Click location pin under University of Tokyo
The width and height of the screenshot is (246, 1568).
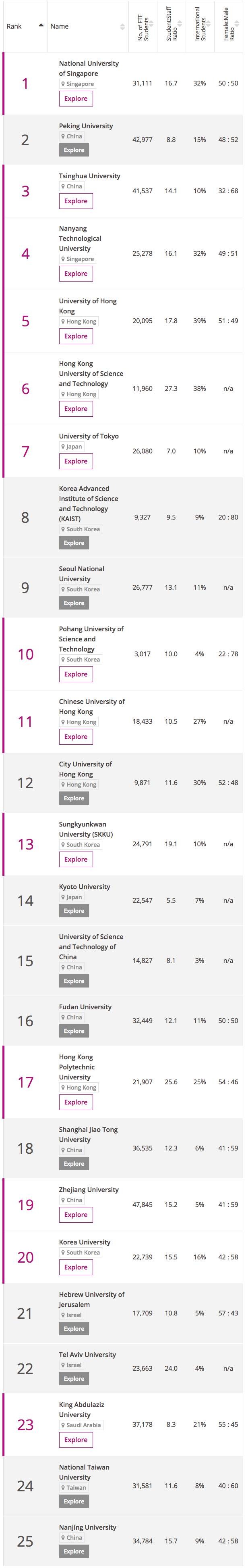tap(62, 446)
